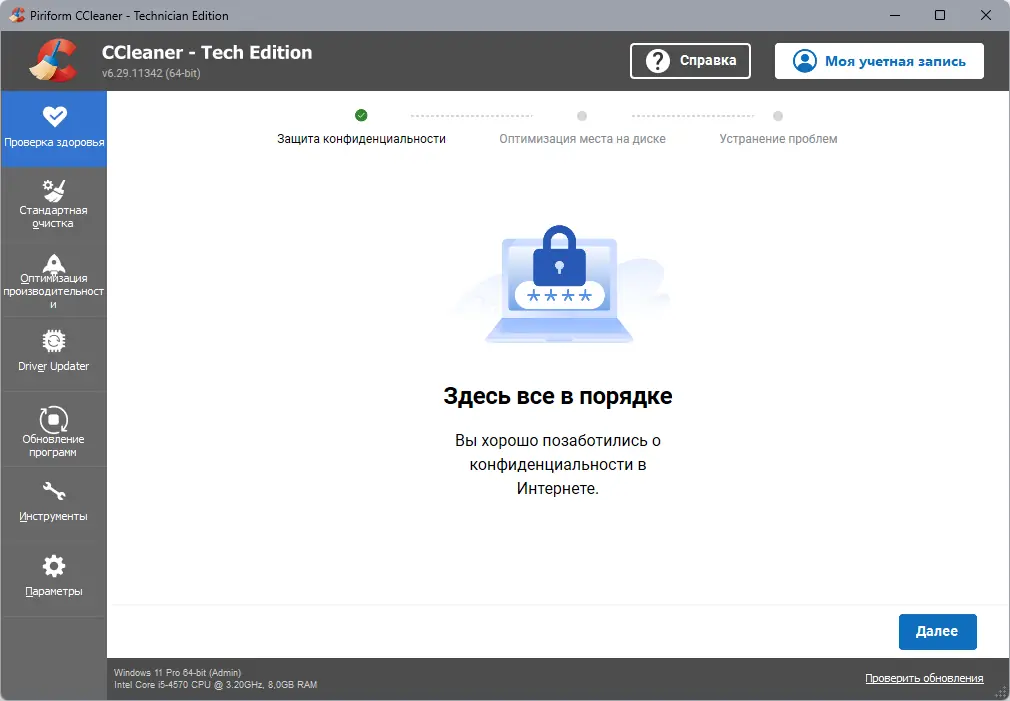
Task: Click the version text v6.29.11342 (64-bit)
Action: tap(151, 73)
